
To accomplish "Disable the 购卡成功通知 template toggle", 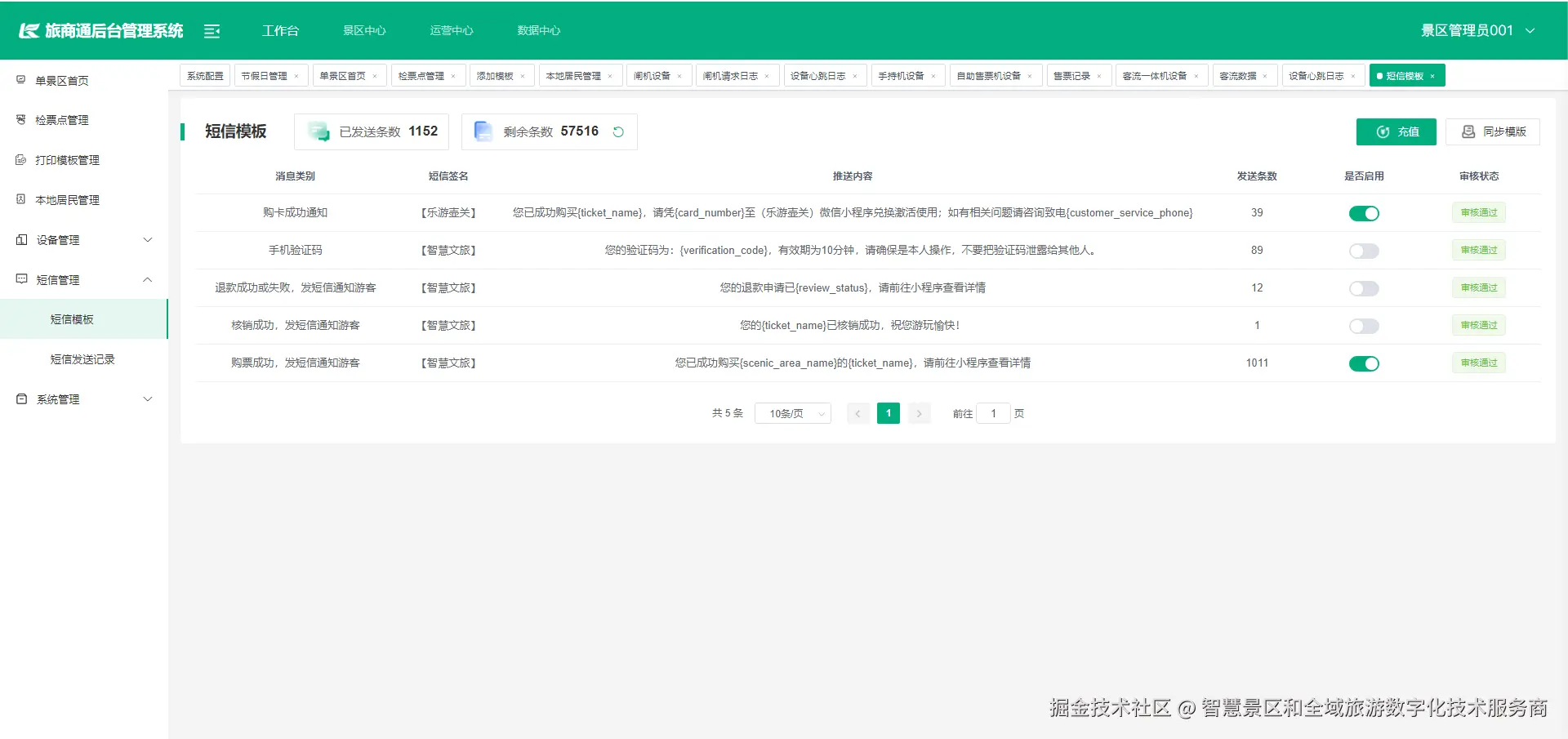I will (1364, 213).
